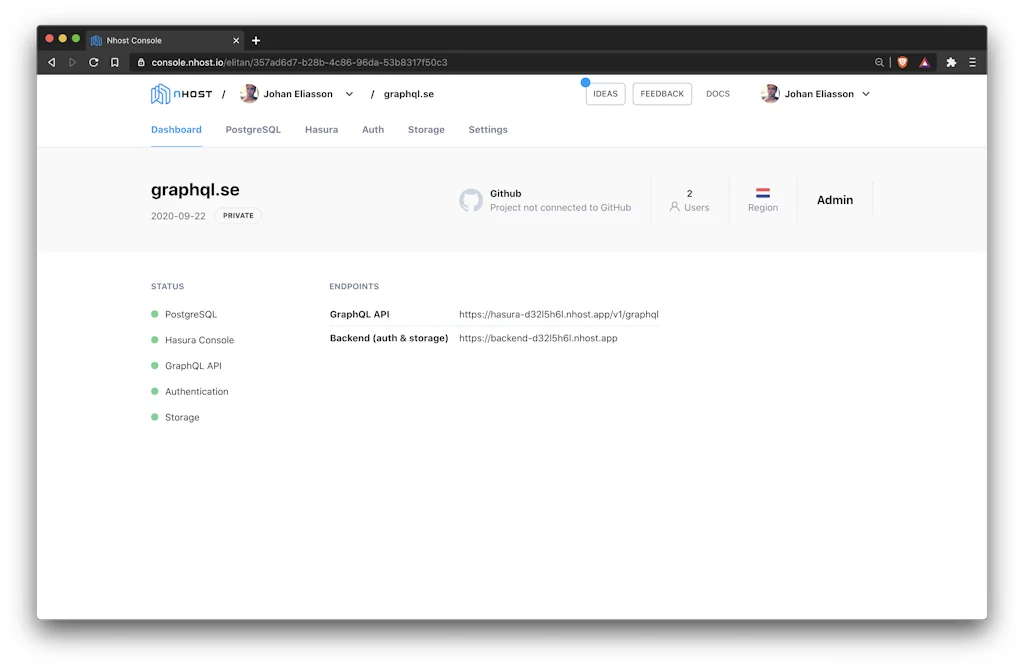Switch to the Hasura tab

tap(321, 129)
